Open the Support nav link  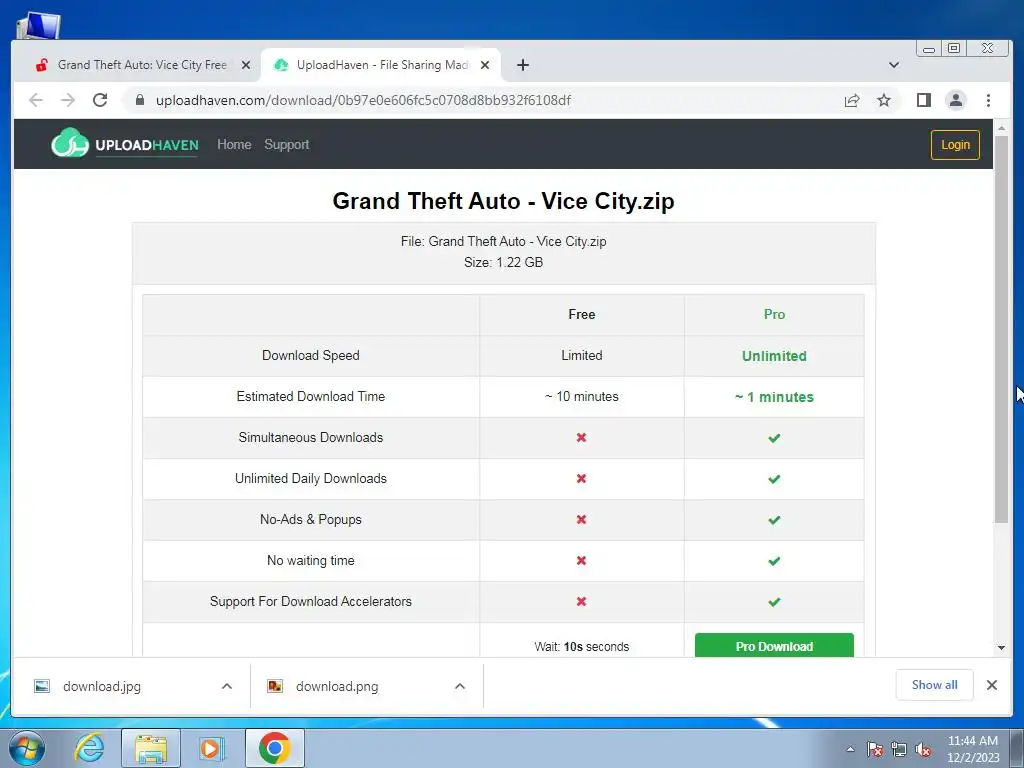coord(287,144)
